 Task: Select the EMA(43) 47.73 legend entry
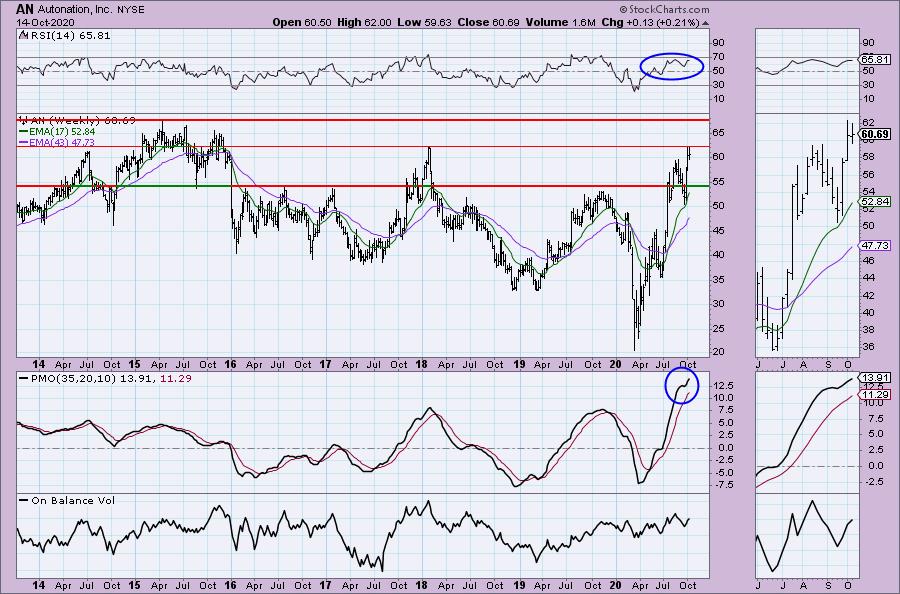coord(62,142)
